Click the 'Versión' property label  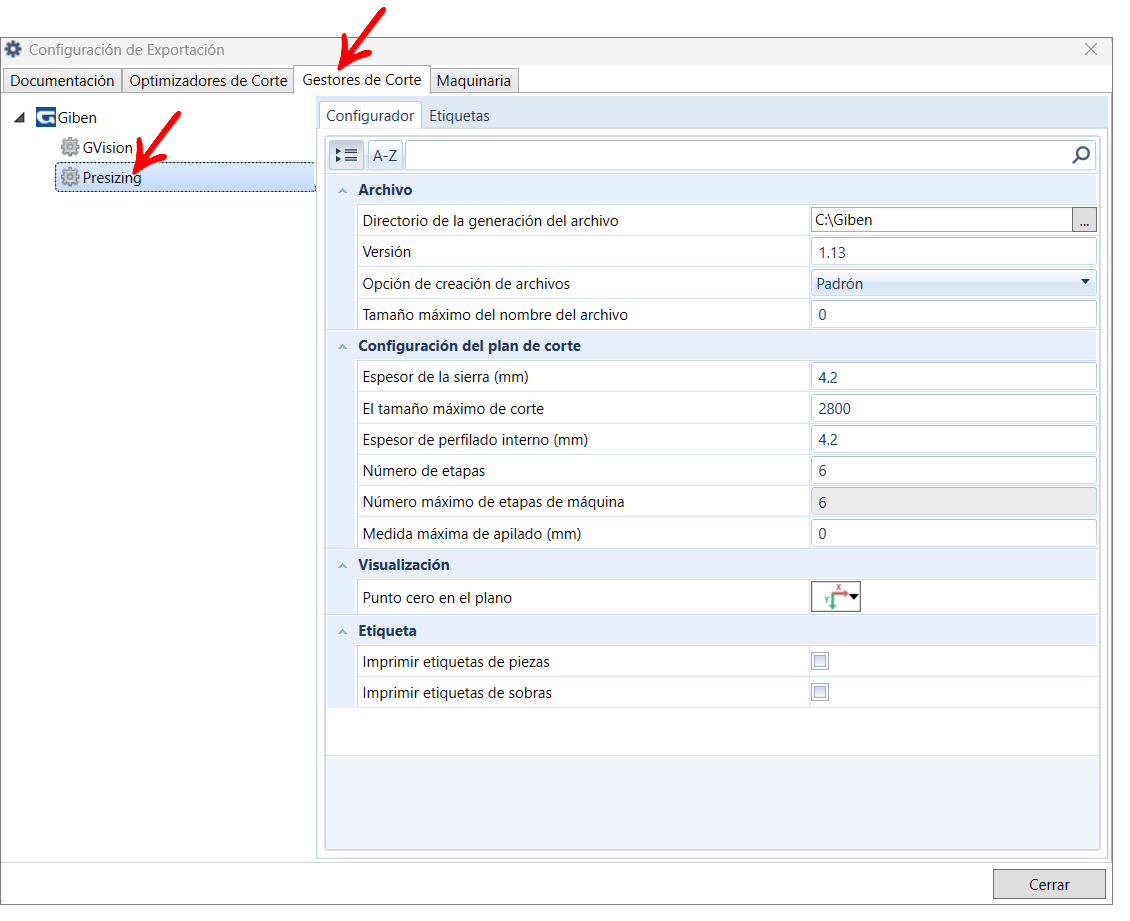pos(386,252)
